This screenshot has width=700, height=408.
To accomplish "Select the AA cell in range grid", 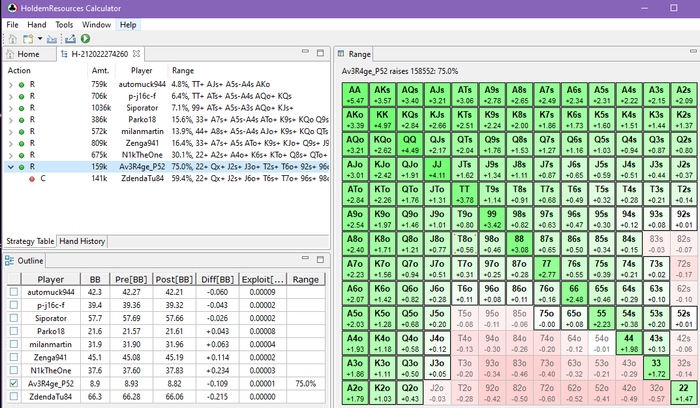I will (355, 95).
